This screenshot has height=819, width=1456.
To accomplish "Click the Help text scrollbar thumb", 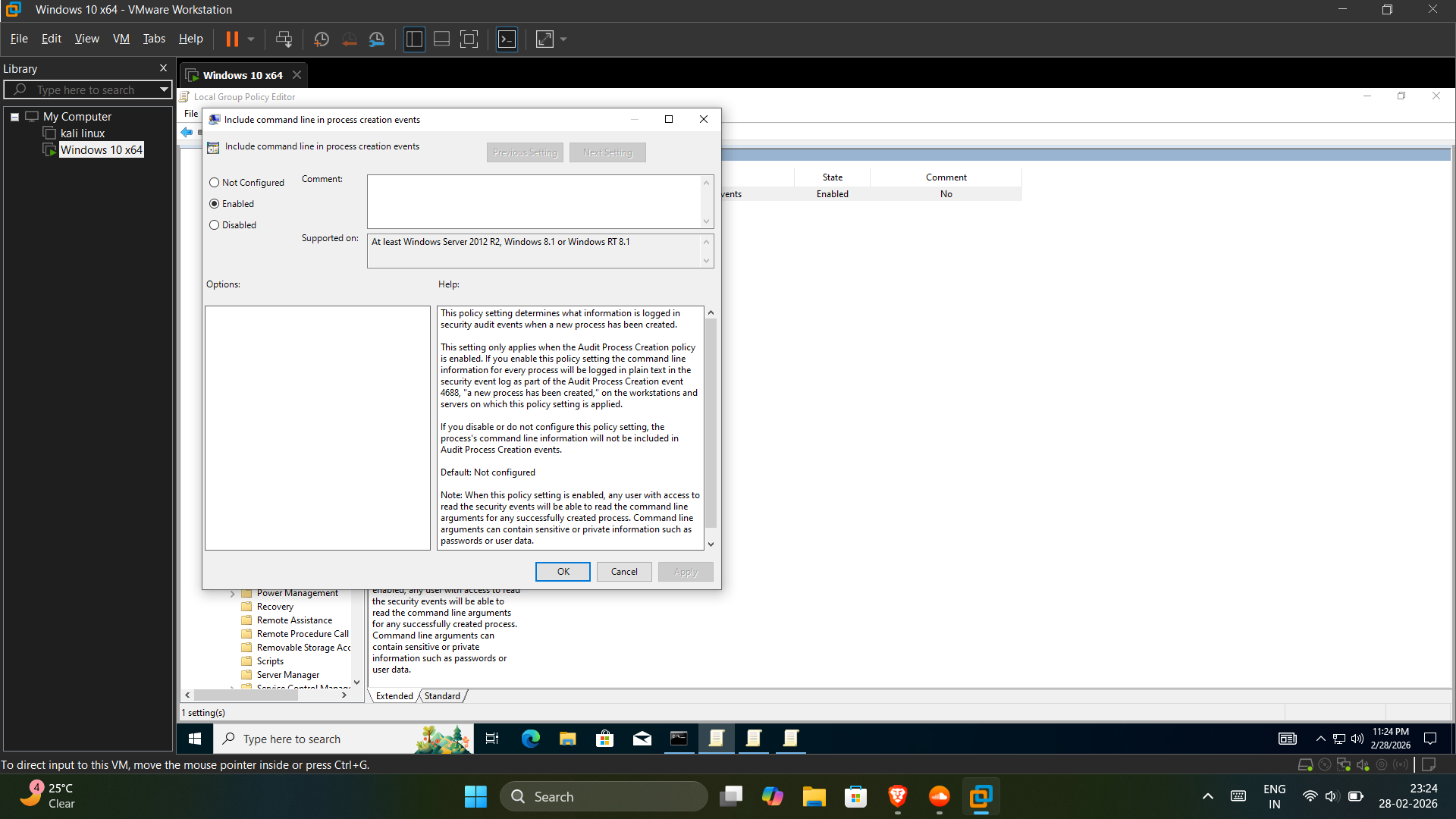I will [x=711, y=423].
